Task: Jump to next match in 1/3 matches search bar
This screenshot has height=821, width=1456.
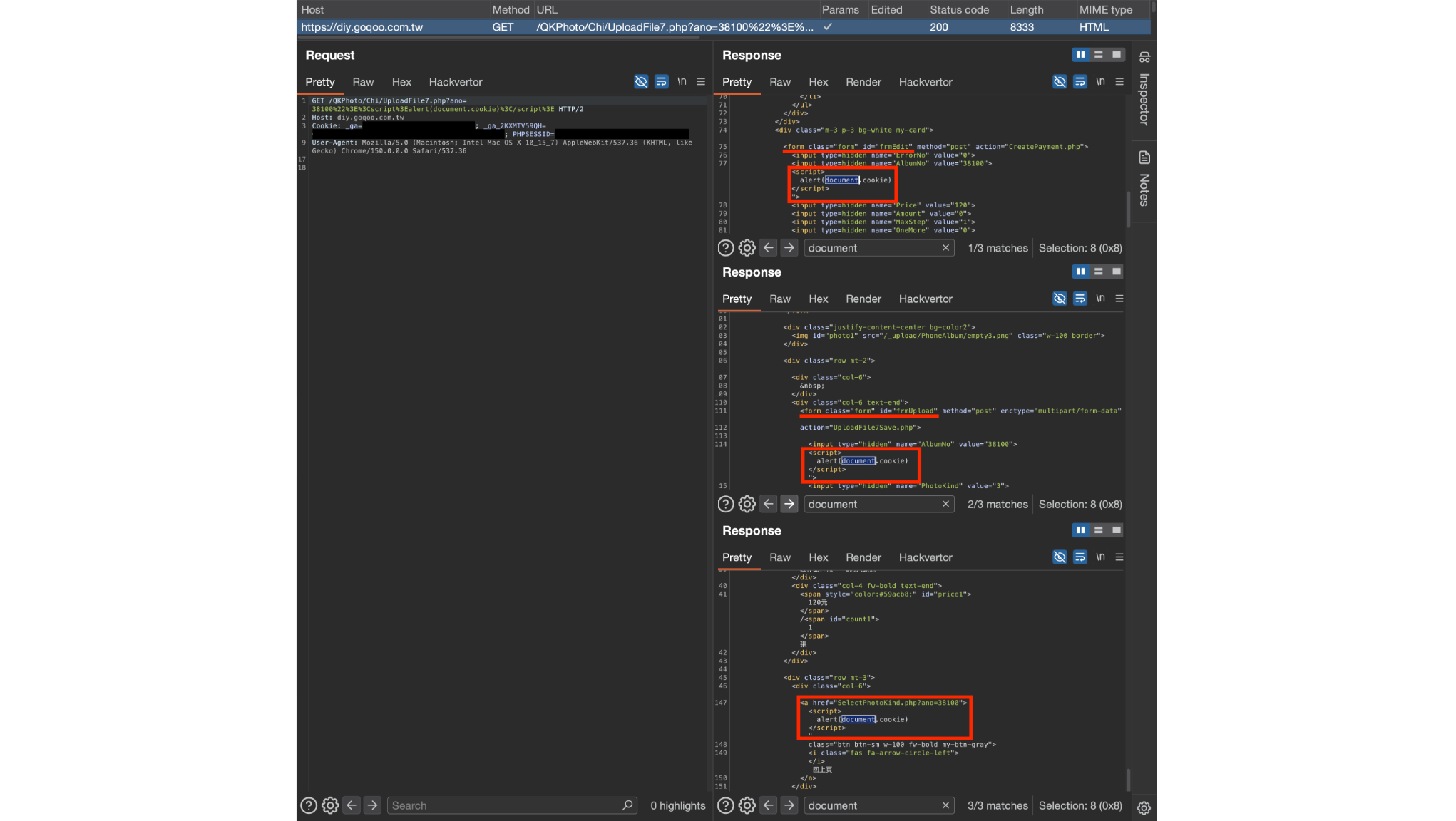Action: point(789,248)
